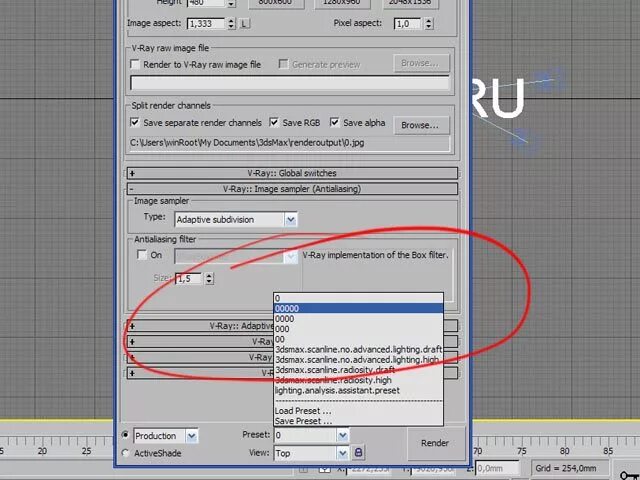Image resolution: width=640 pixels, height=480 pixels.
Task: Choose preset 00 in the list
Action: [x=358, y=339]
